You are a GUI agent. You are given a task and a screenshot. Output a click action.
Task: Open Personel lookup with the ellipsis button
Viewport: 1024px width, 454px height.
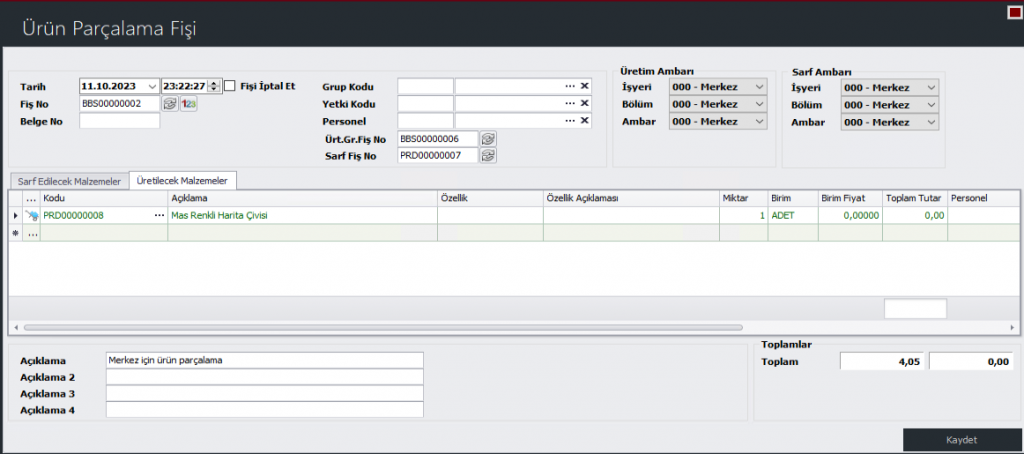(570, 121)
